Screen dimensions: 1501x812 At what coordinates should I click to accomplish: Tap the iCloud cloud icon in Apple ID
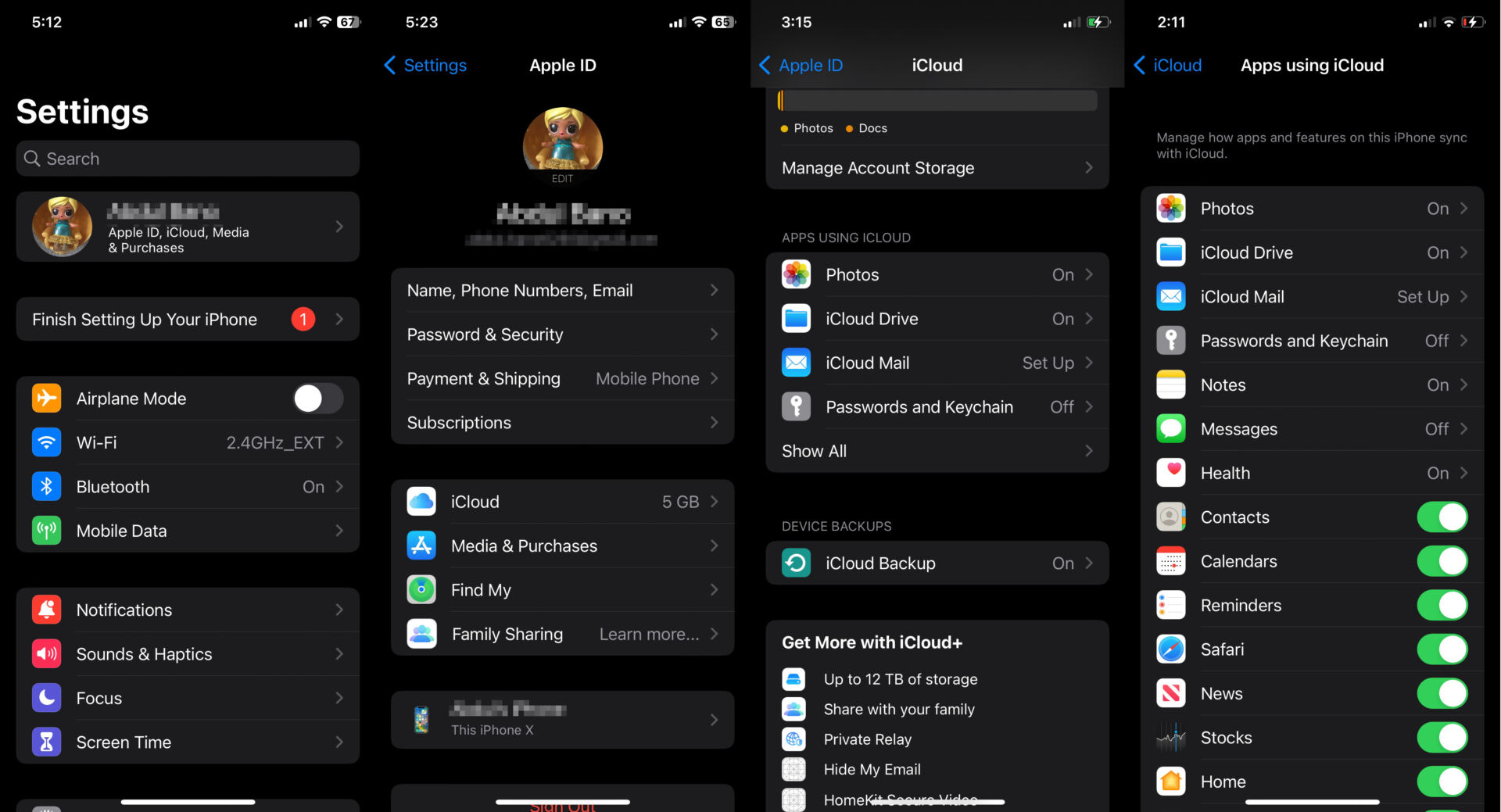click(421, 502)
